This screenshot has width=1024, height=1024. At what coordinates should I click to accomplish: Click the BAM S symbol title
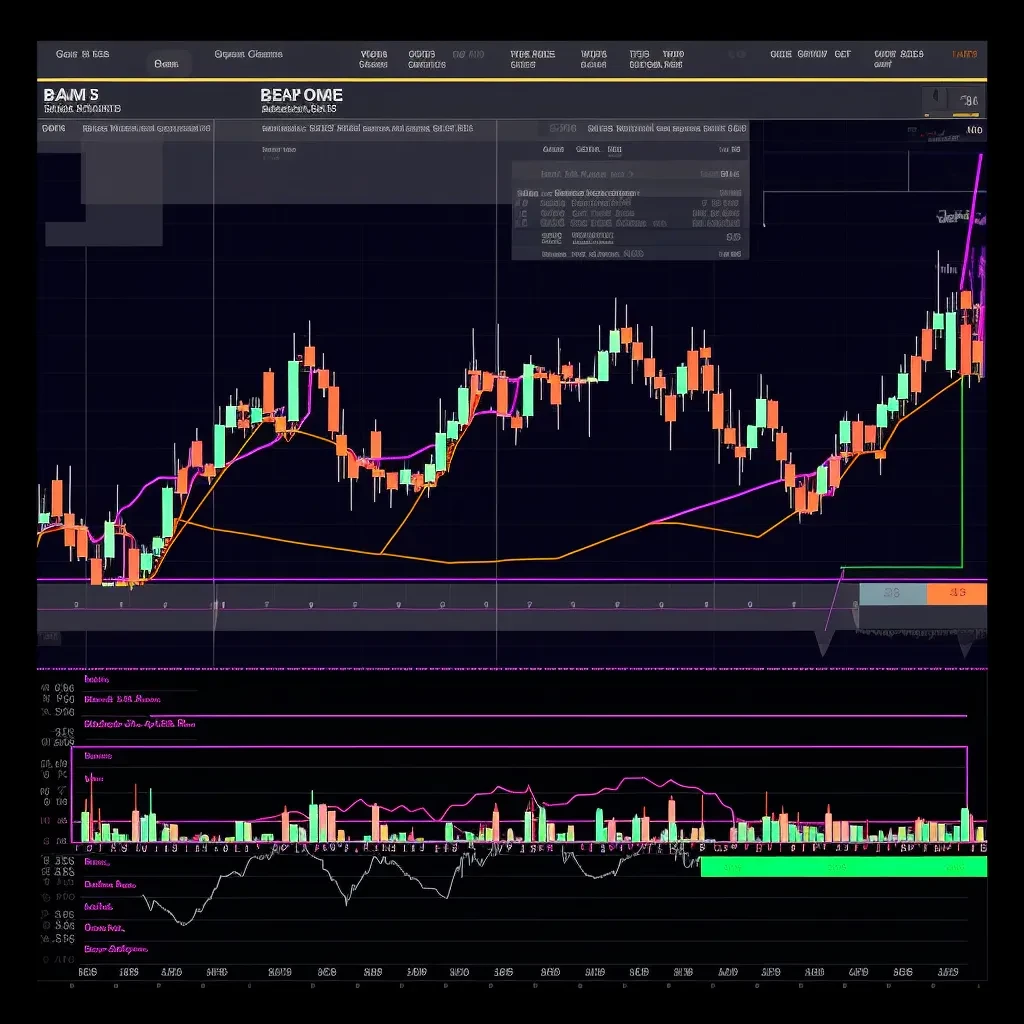coord(71,94)
